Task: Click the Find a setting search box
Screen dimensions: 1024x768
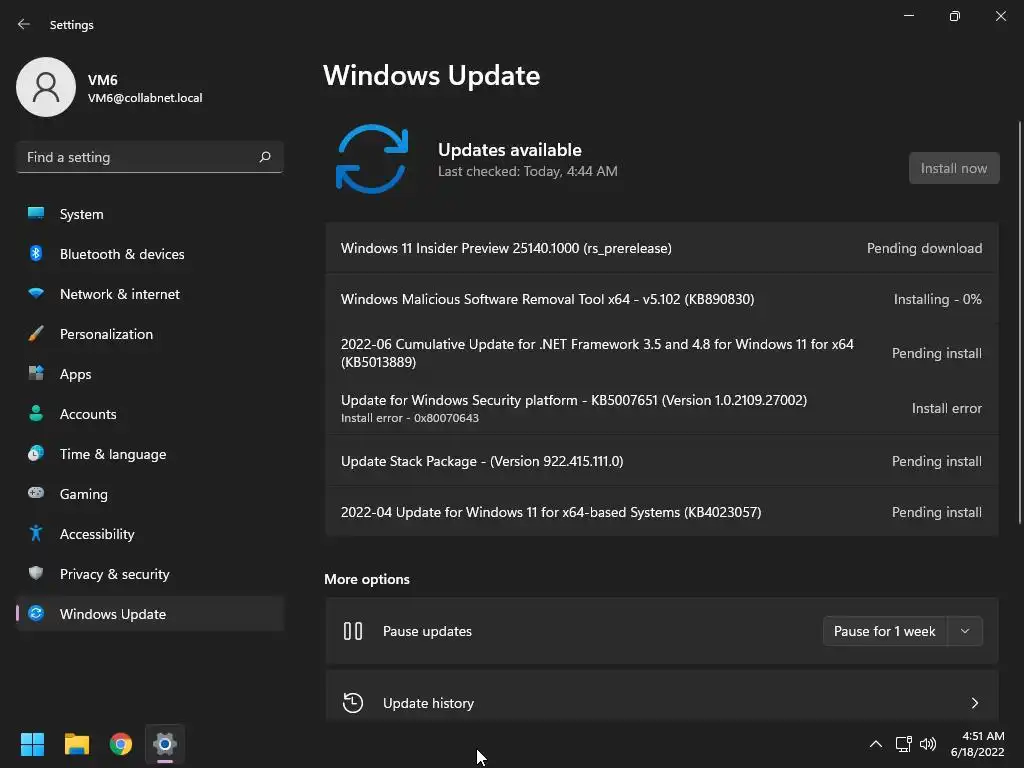Action: point(150,157)
